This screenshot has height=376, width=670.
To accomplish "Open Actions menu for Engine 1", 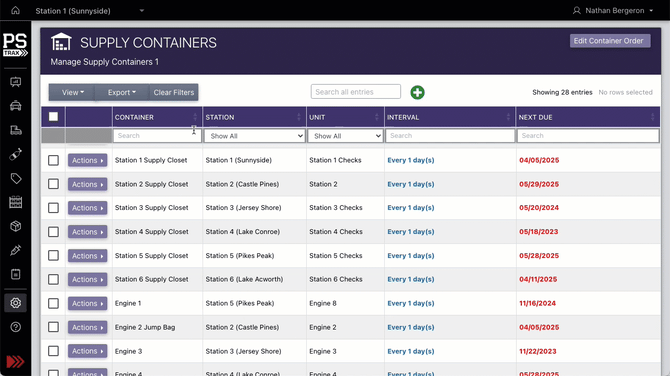I will pos(87,303).
